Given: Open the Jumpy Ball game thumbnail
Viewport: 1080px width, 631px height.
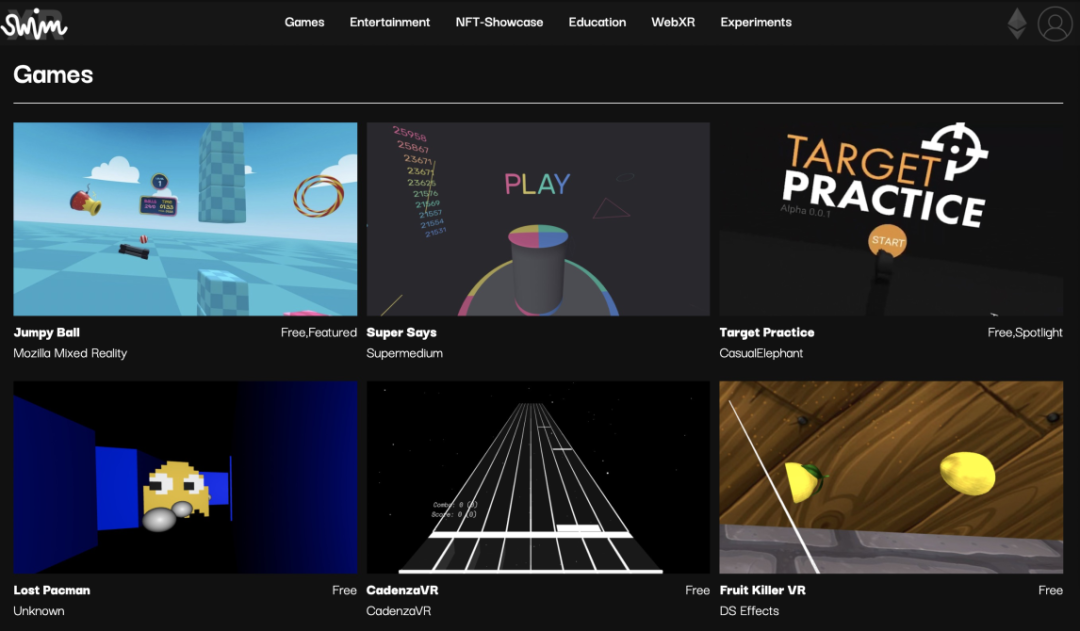Looking at the screenshot, I should [185, 219].
